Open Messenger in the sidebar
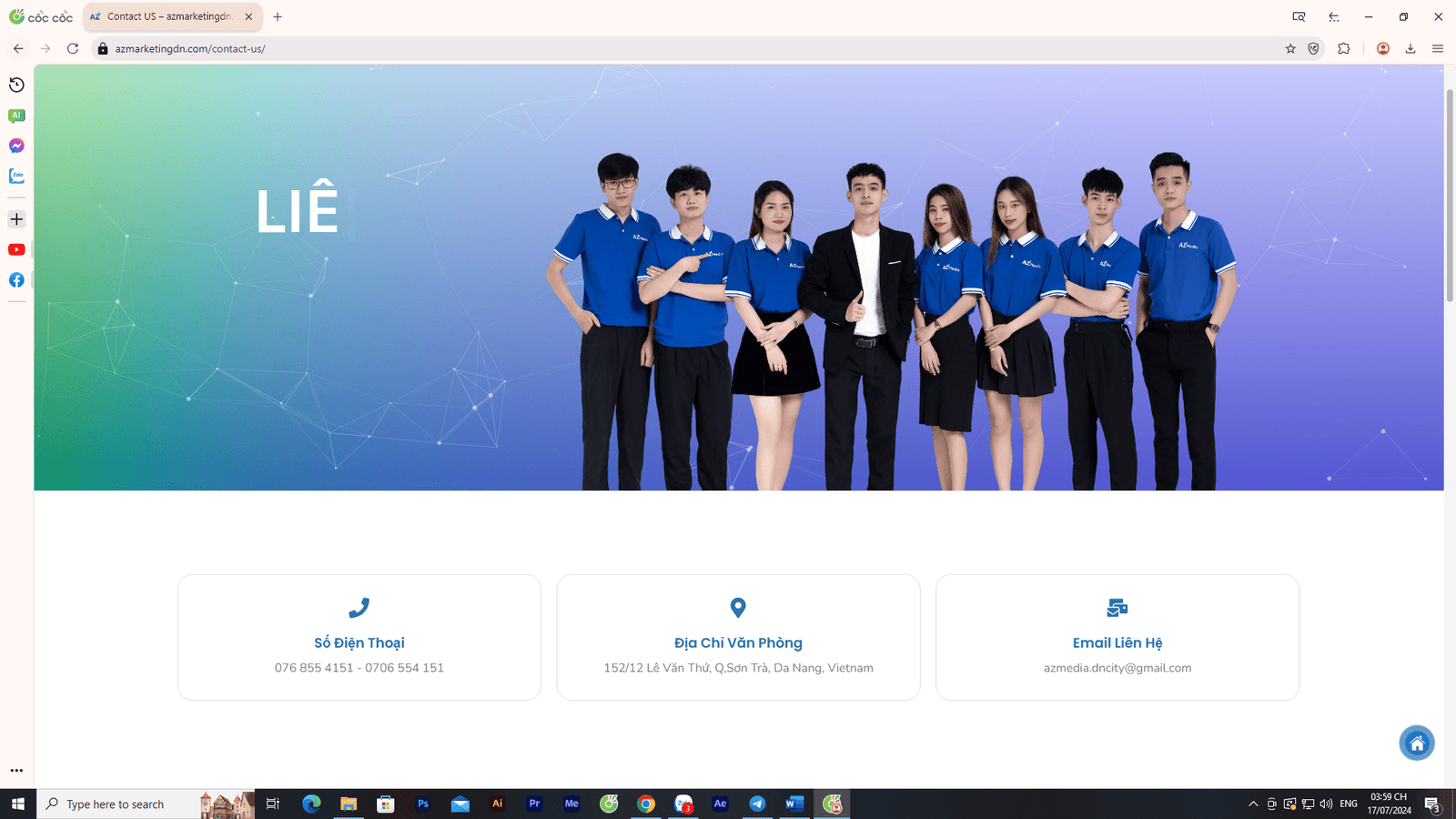Image resolution: width=1456 pixels, height=819 pixels. click(x=16, y=146)
